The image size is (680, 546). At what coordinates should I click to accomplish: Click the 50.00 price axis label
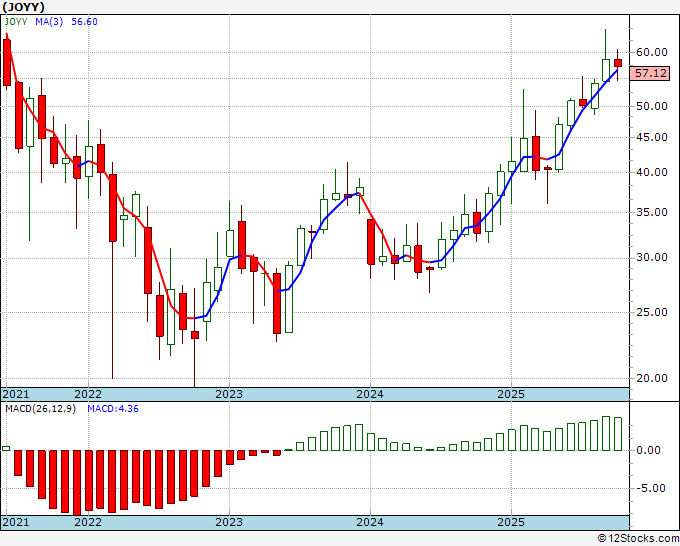[652, 106]
